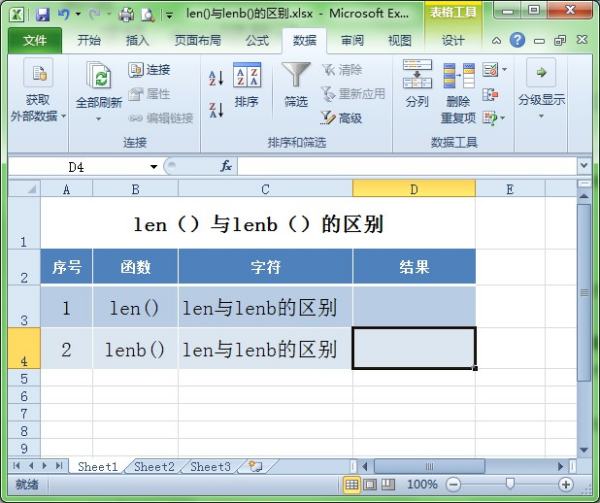Click in the formula bar input
The width and height of the screenshot is (600, 503).
click(x=407, y=166)
